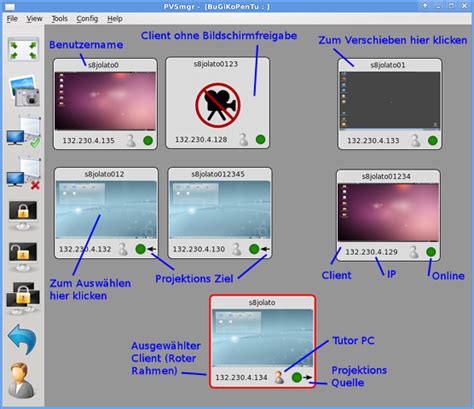
Task: Click the green online dot of 132.230.4.128
Action: click(261, 139)
